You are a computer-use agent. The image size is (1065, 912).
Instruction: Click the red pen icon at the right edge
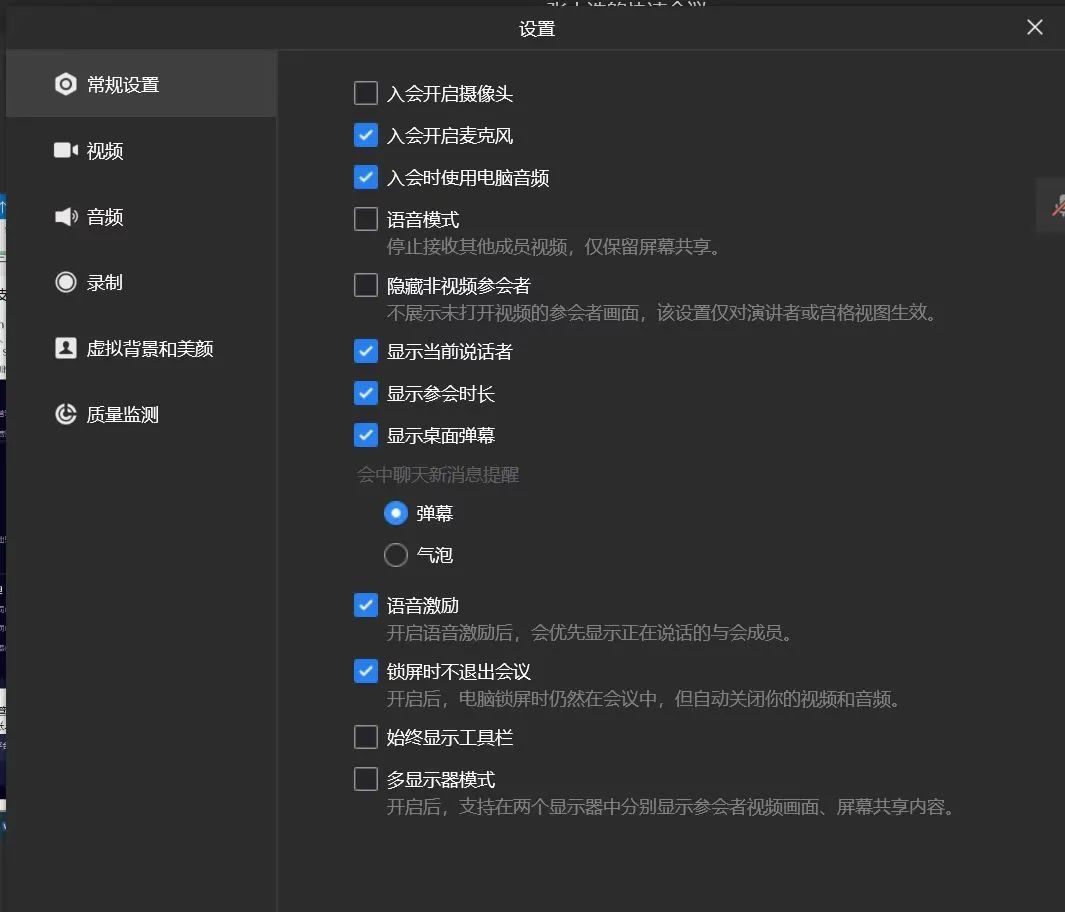pos(1057,206)
